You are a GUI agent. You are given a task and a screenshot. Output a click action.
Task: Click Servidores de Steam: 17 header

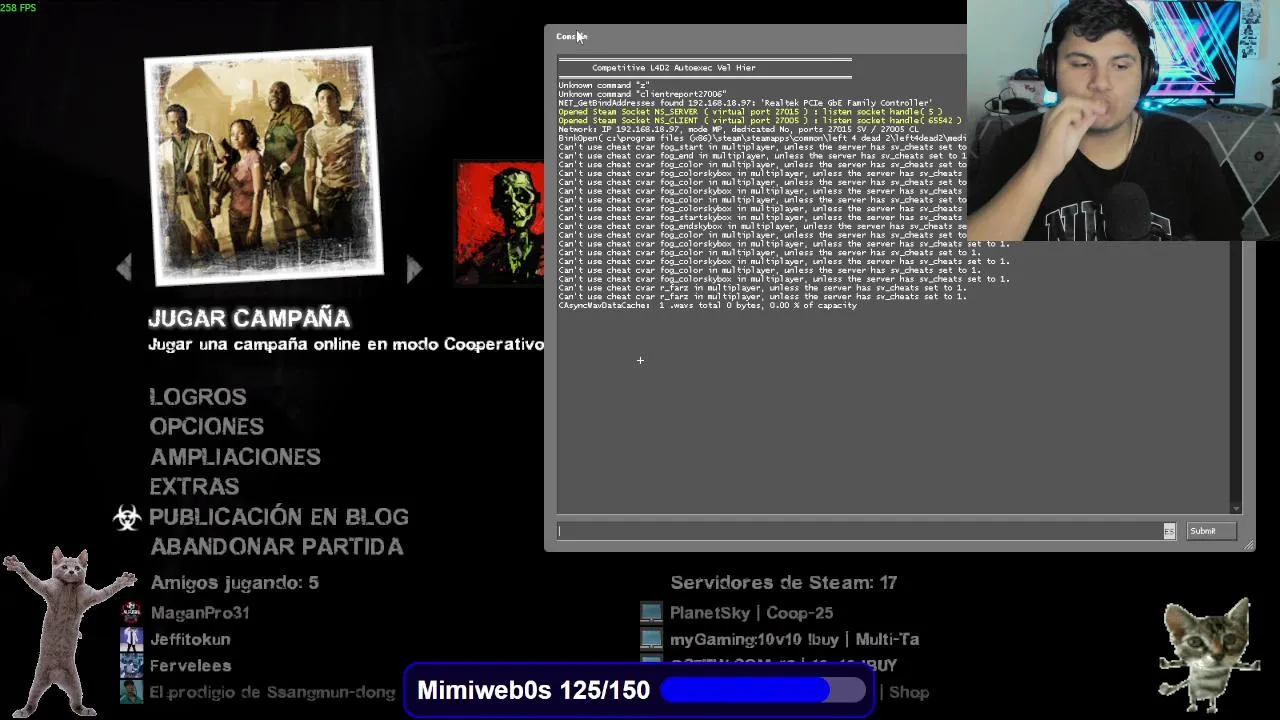point(784,582)
